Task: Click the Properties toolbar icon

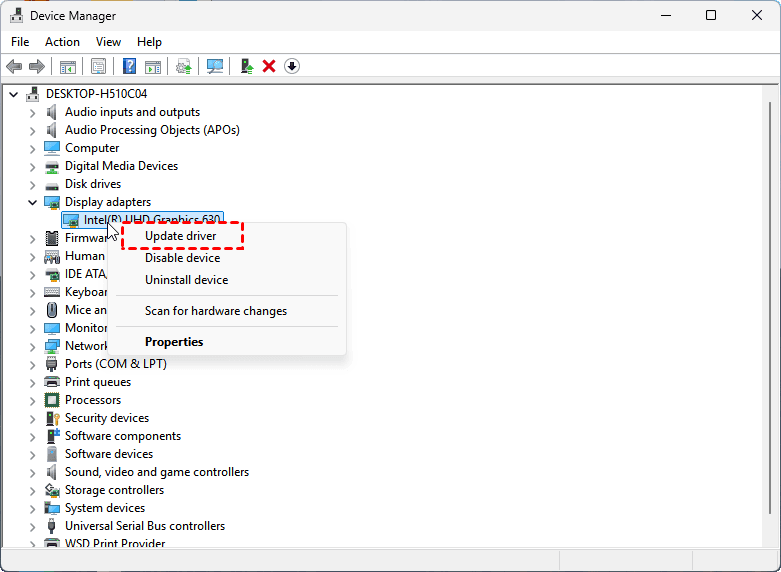Action: 99,66
